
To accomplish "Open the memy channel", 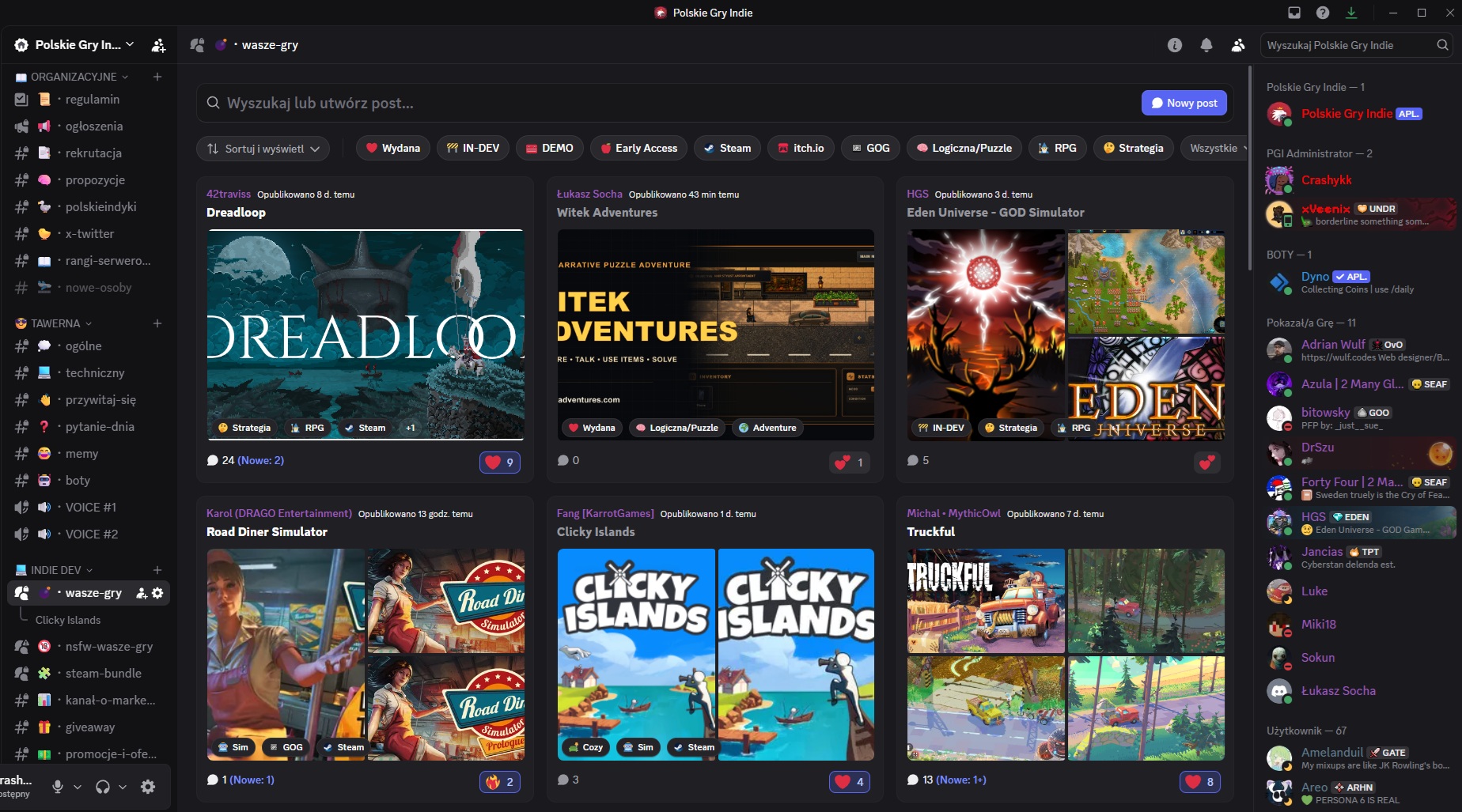I will coord(89,454).
